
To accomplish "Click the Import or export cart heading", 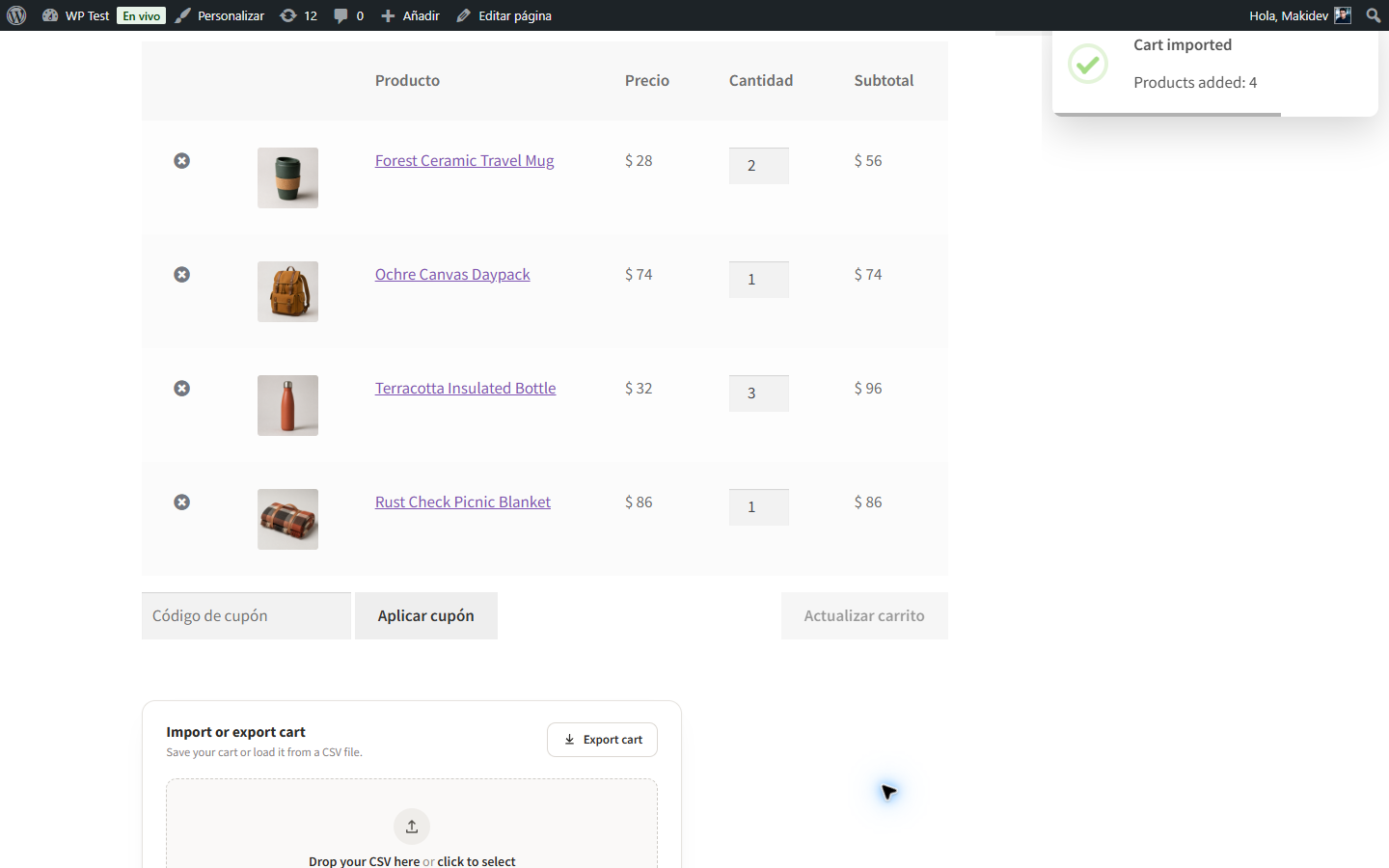I will point(235,732).
